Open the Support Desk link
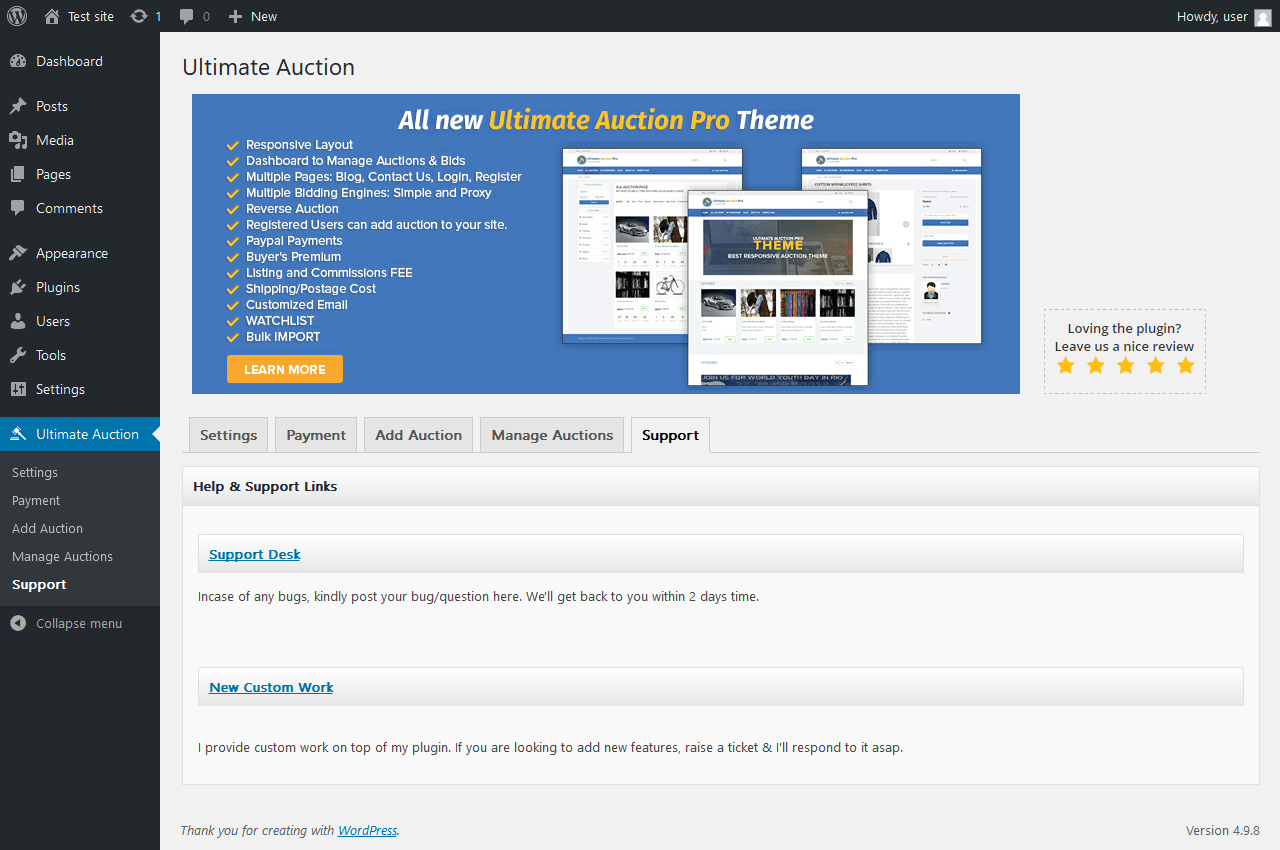The image size is (1280, 850). click(255, 554)
